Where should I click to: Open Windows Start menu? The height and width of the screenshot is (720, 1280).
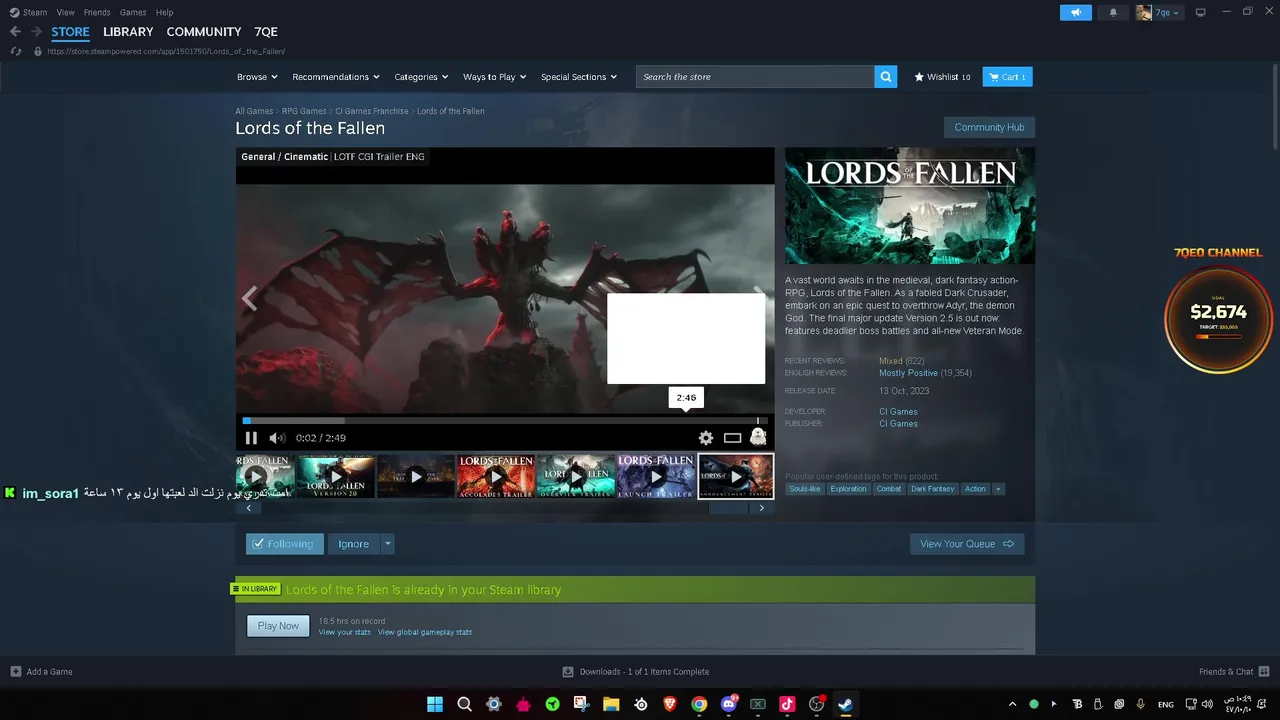tap(435, 704)
